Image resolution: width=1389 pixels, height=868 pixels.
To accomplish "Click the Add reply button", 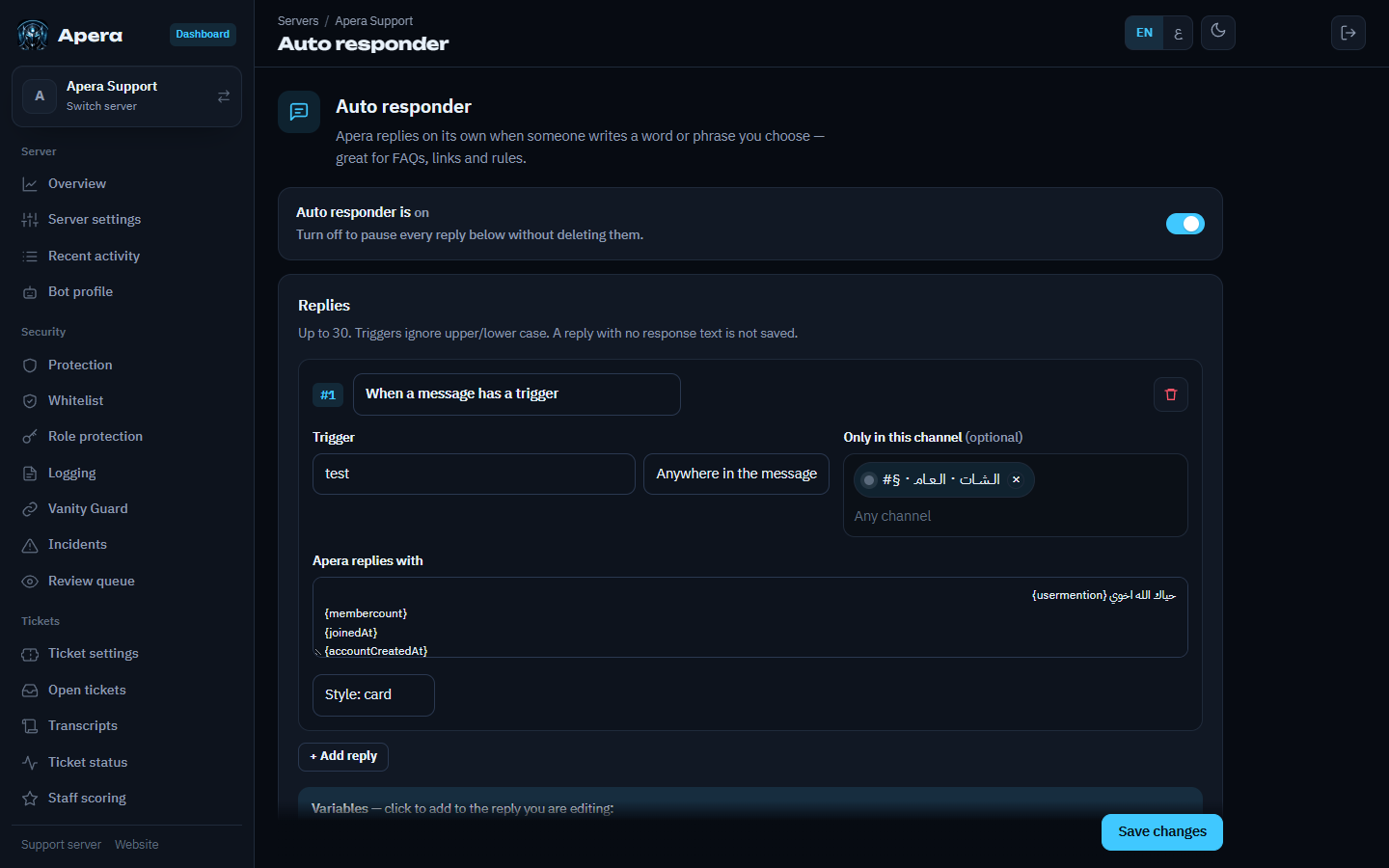I will tap(343, 757).
